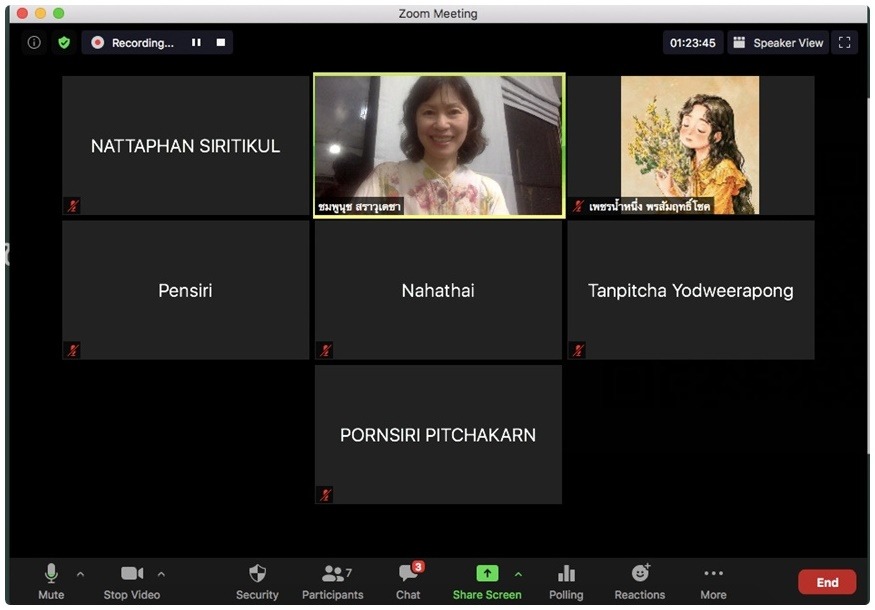This screenshot has height=610, width=875.
Task: Click the Share Screen button
Action: [486, 581]
